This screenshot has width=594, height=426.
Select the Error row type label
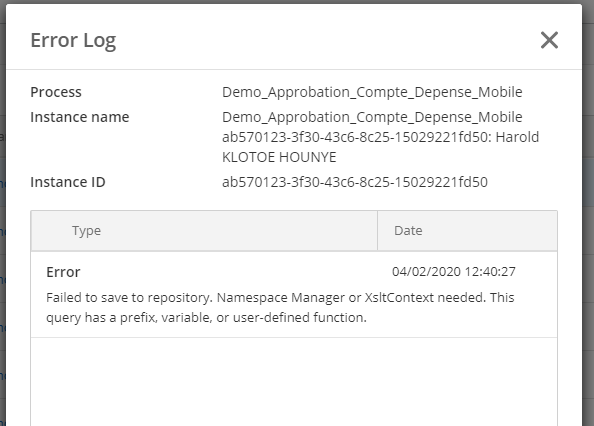coord(63,272)
